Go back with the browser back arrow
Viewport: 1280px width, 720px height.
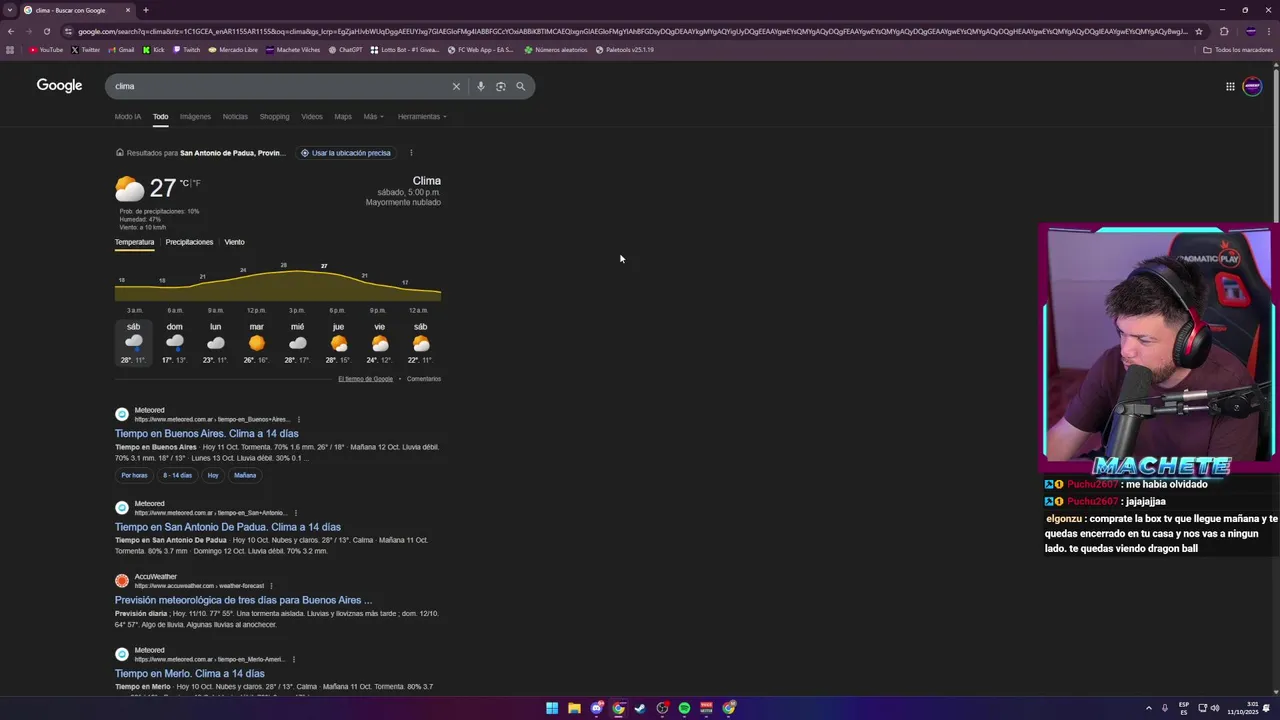pyautogui.click(x=10, y=31)
